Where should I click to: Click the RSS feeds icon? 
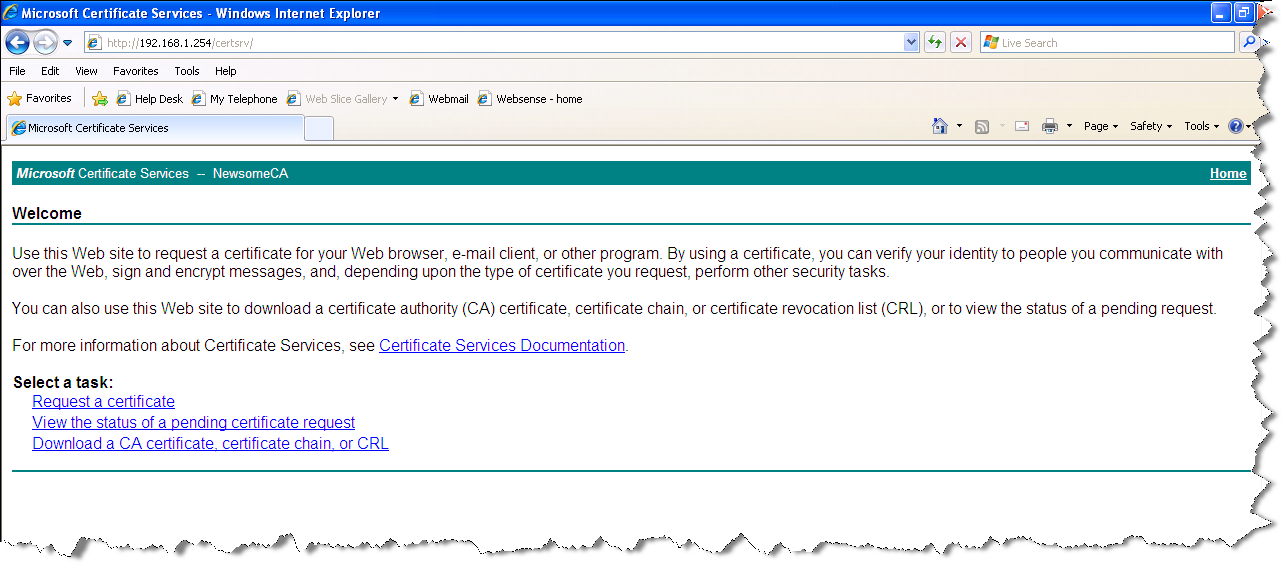[982, 126]
